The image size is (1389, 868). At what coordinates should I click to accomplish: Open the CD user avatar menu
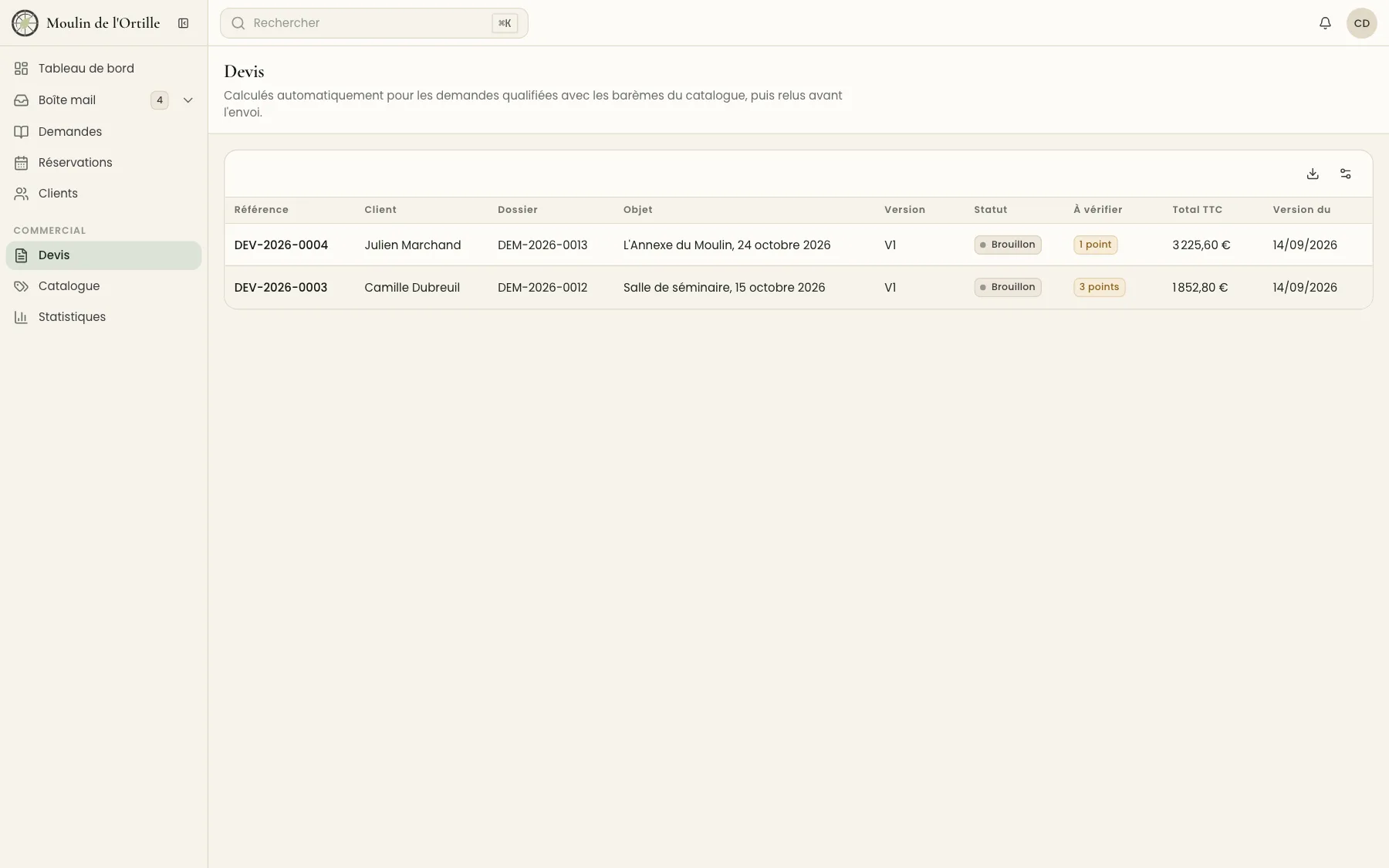tap(1361, 23)
